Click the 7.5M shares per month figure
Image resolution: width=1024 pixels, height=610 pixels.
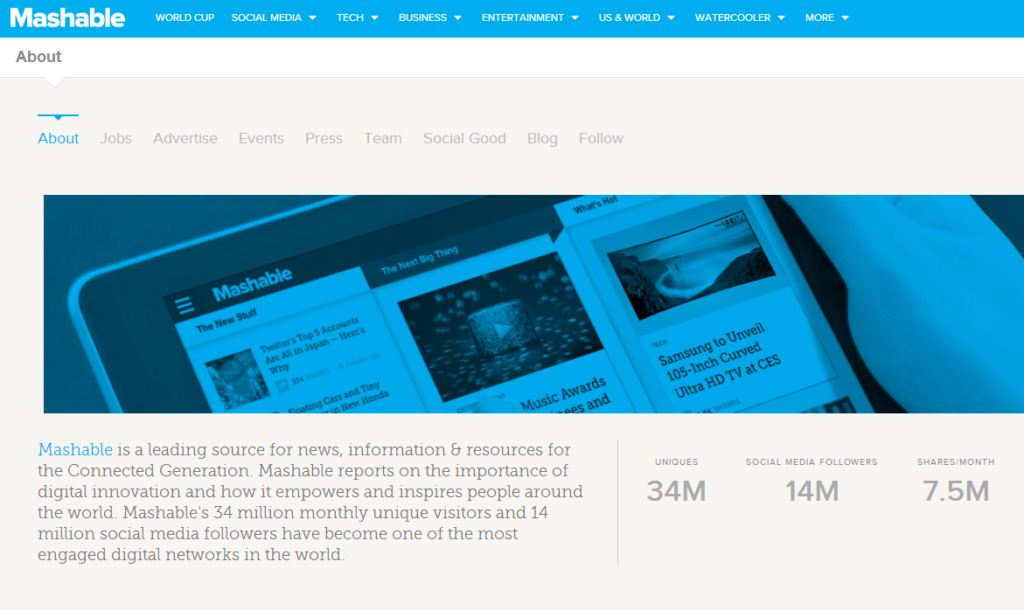tap(956, 491)
